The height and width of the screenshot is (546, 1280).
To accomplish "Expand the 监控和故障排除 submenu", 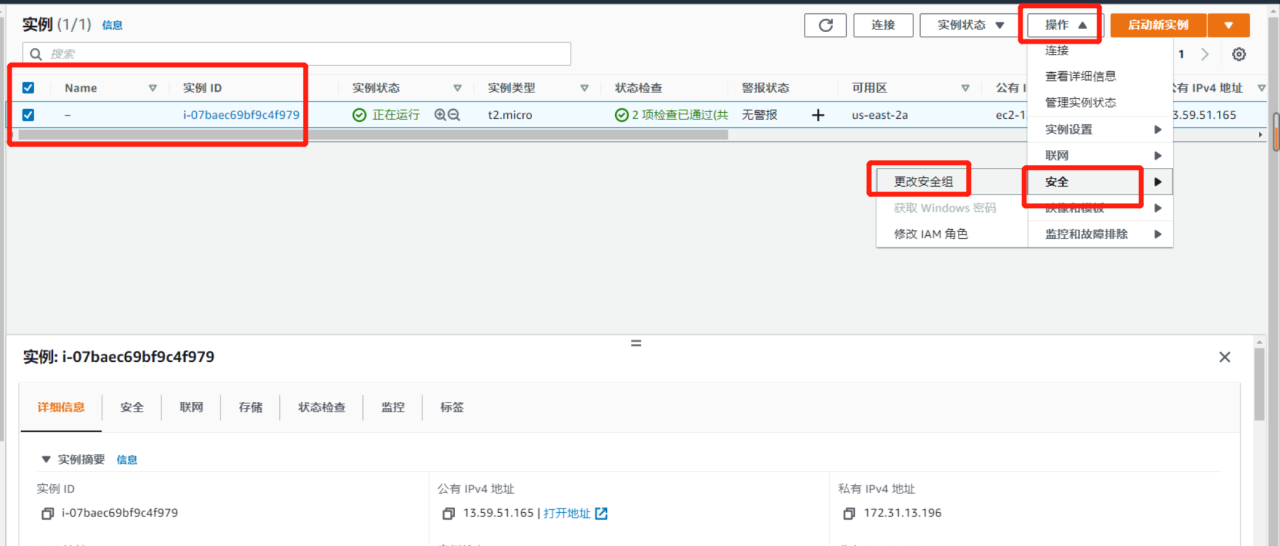I will coord(1100,234).
